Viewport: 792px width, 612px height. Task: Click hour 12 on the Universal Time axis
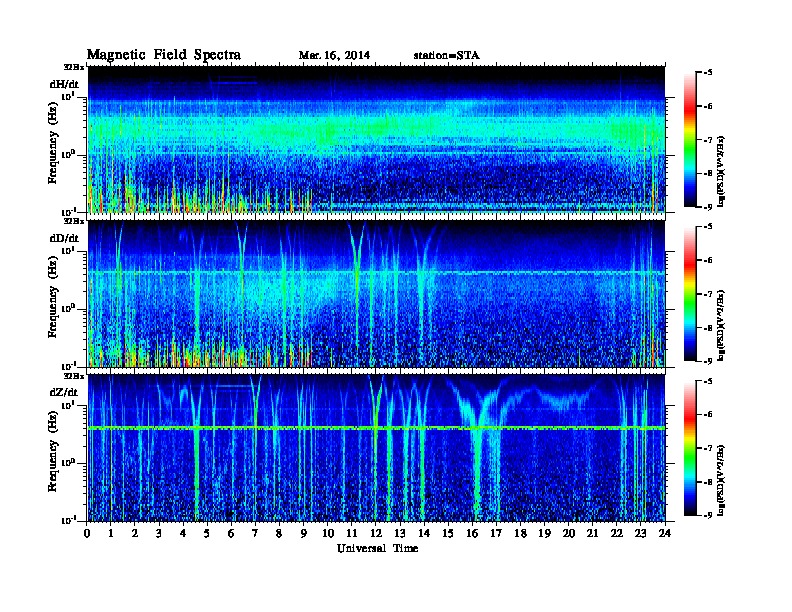pyautogui.click(x=376, y=533)
